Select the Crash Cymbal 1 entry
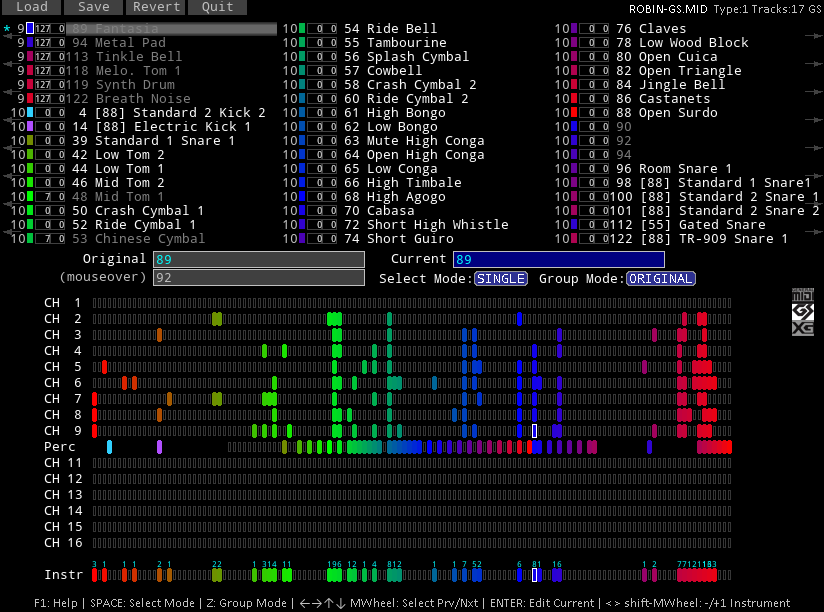 149,211
